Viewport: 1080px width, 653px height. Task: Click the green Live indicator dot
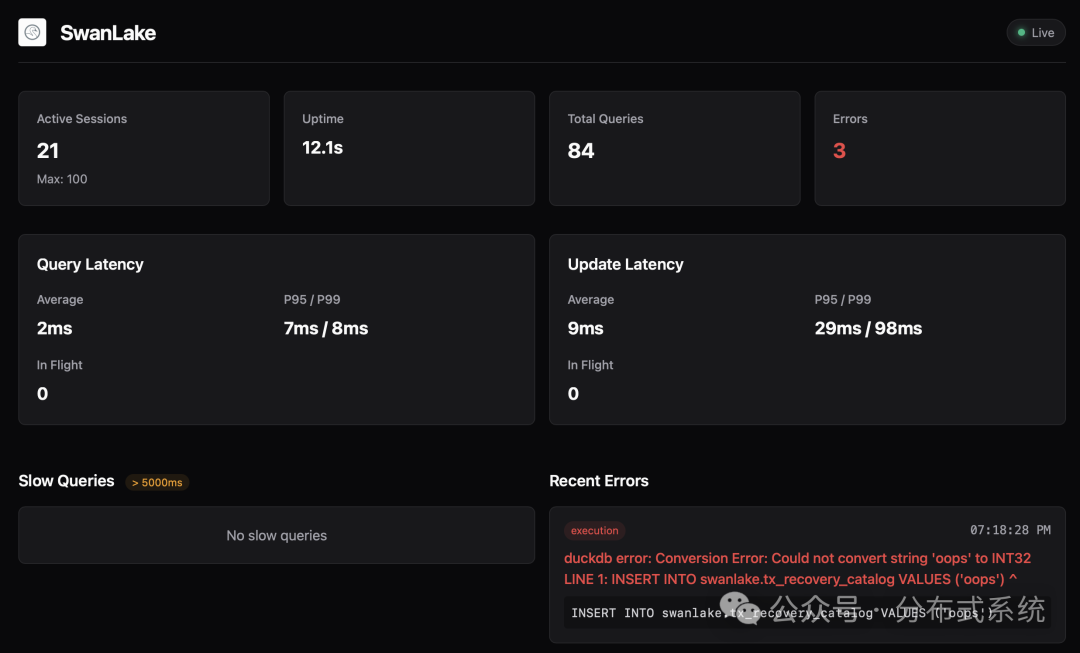(x=1021, y=32)
